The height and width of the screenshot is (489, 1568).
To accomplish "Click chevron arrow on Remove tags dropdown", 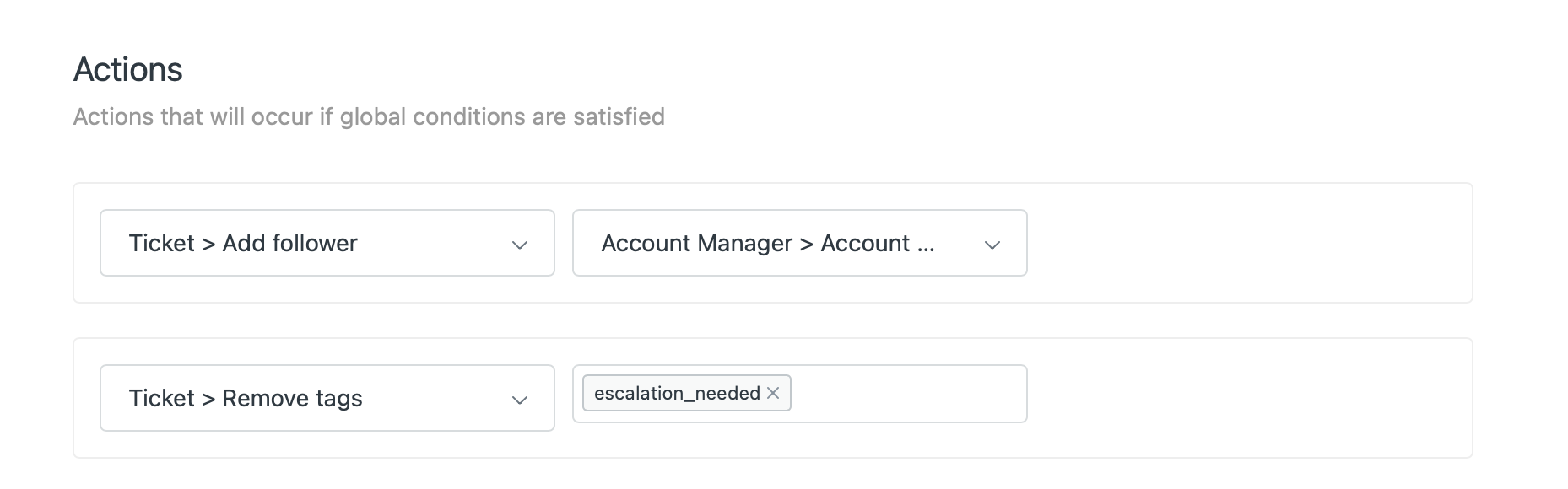I will 520,400.
